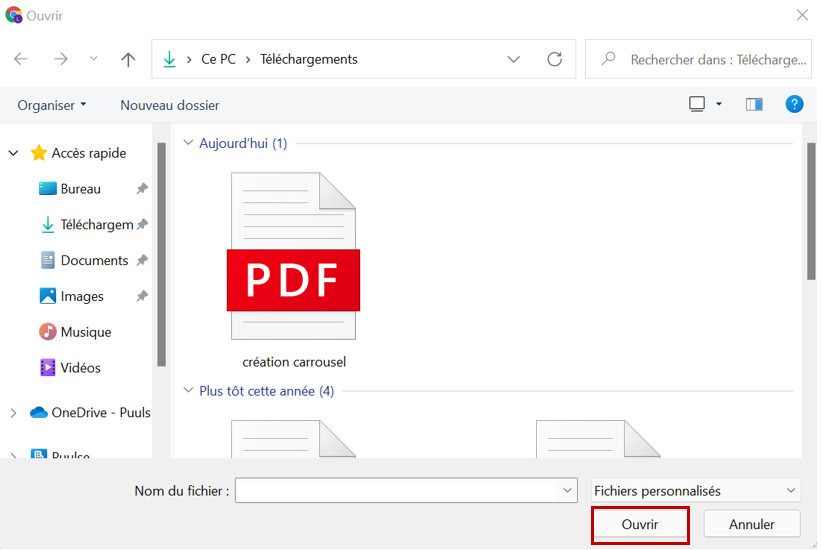
Task: Click the pin icon next to Images
Action: 142,296
